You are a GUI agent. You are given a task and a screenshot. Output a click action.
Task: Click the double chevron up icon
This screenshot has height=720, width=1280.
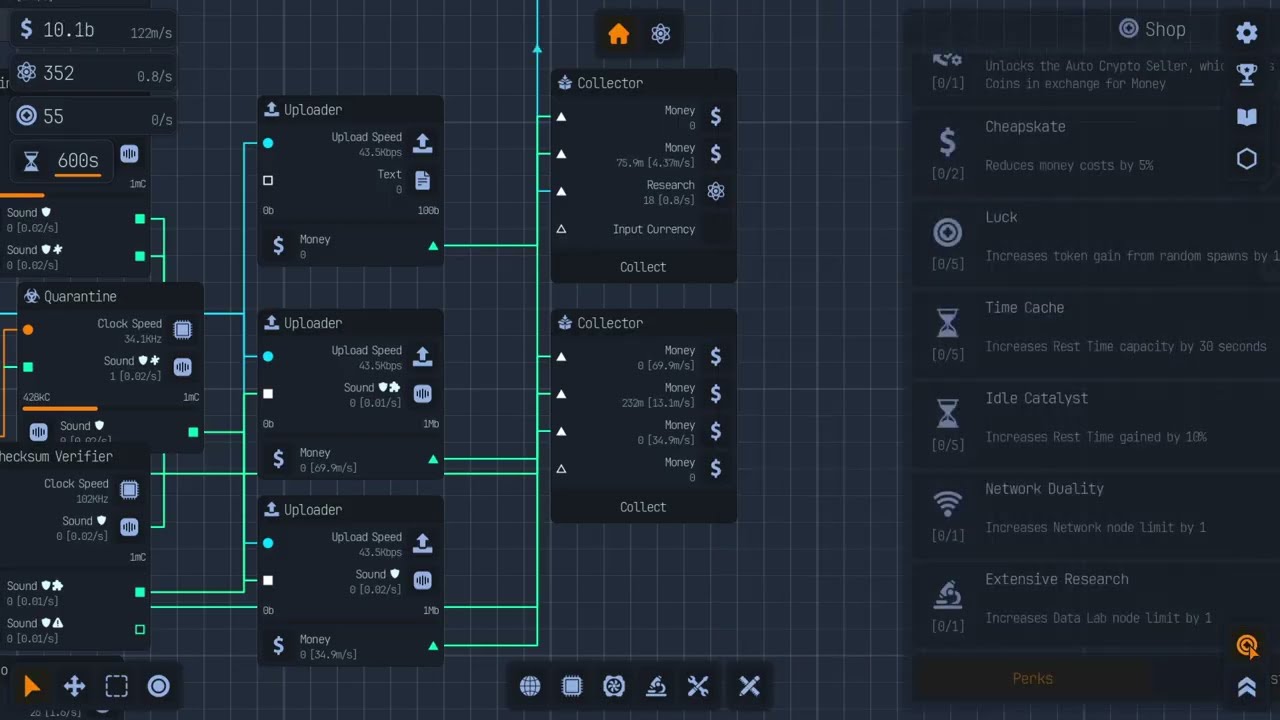click(x=1247, y=686)
